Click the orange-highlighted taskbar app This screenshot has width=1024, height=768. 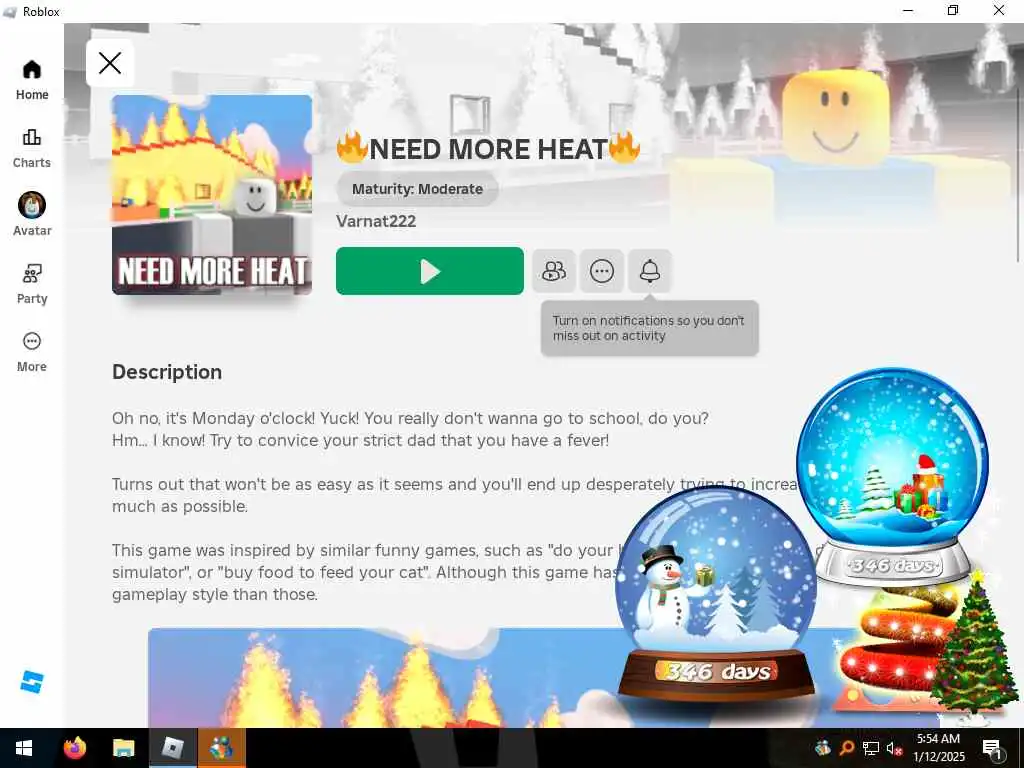pos(222,748)
